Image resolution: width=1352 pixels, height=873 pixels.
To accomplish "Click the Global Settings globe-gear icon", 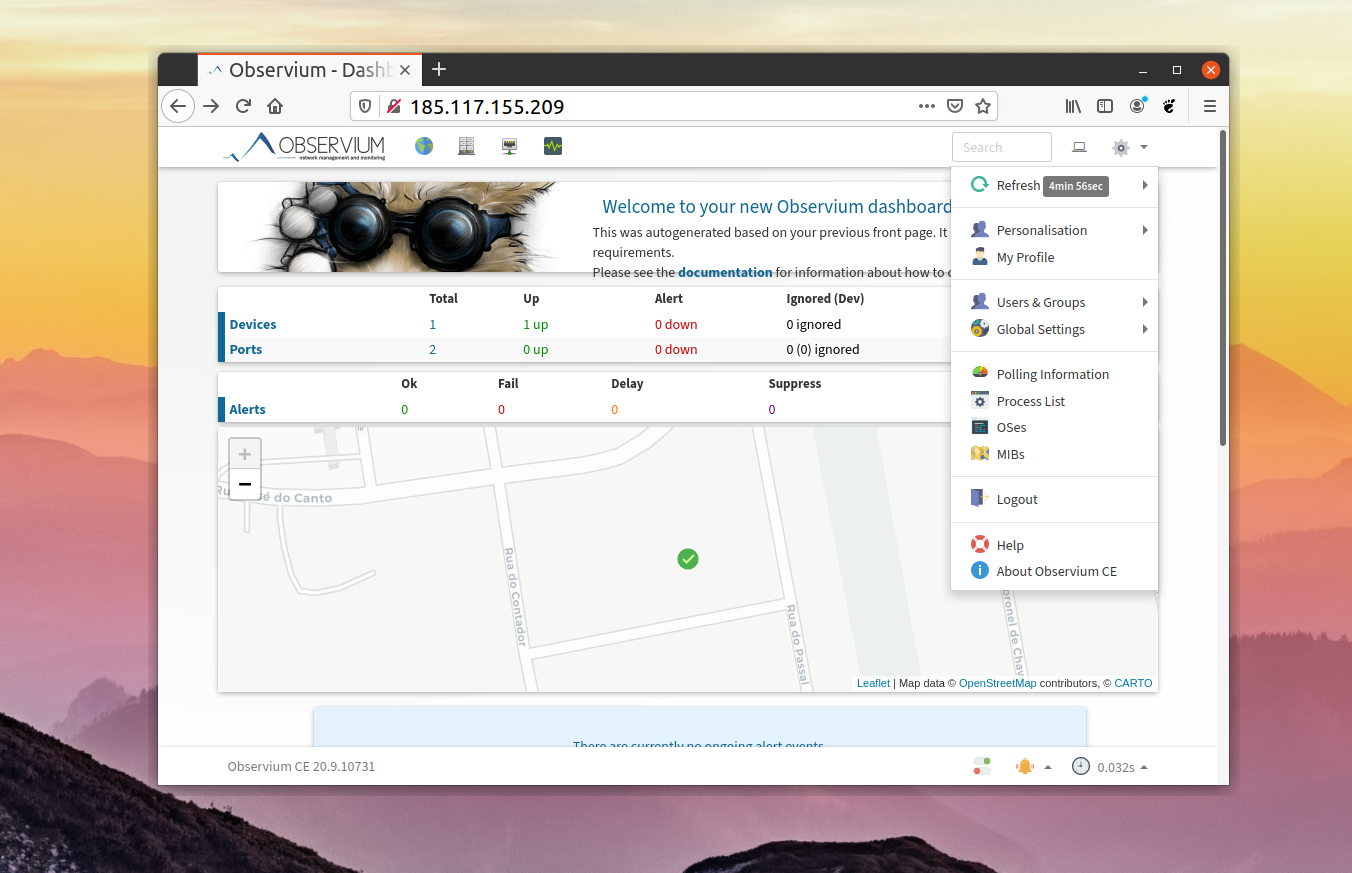I will point(980,329).
